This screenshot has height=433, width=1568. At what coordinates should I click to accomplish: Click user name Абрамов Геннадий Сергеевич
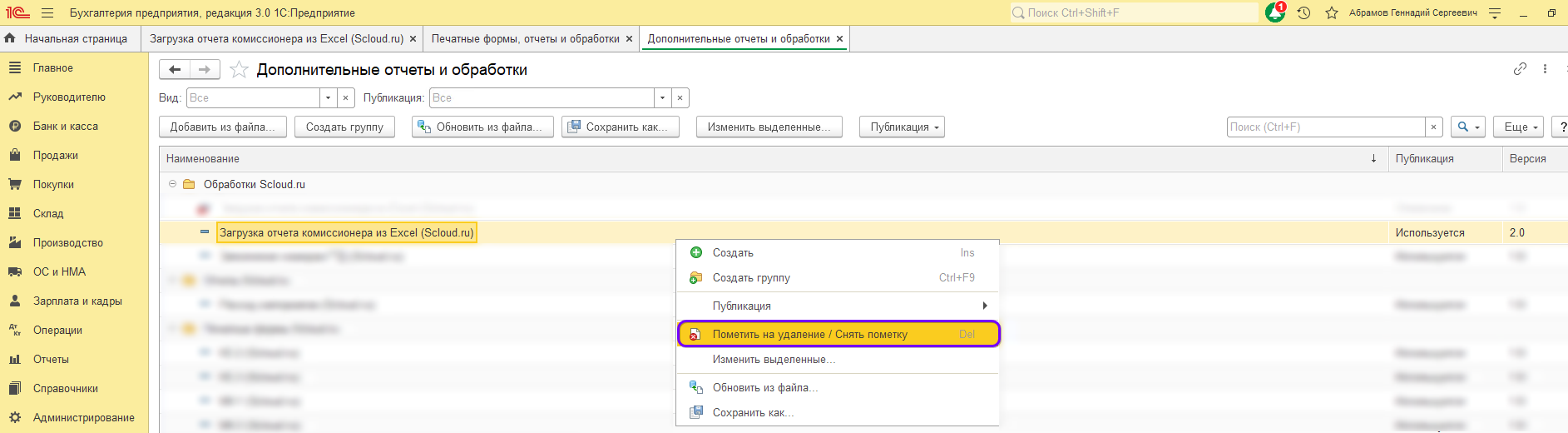pos(1412,12)
